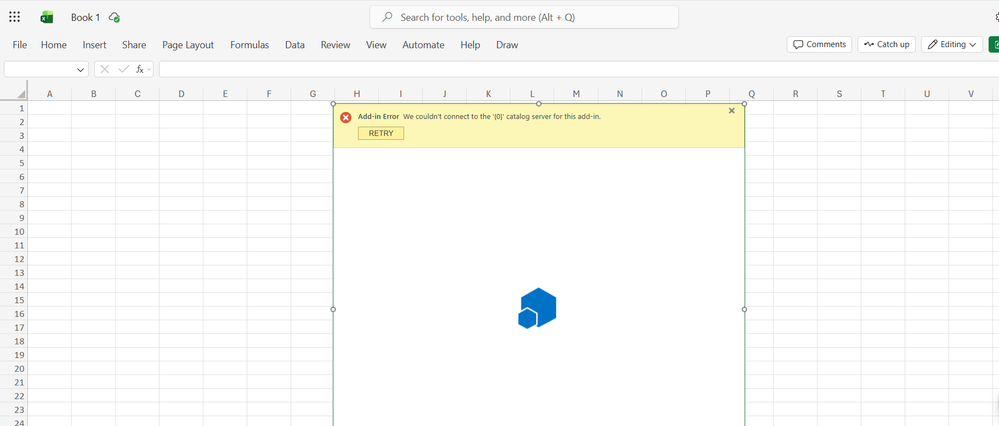Open the Data tab

point(295,45)
